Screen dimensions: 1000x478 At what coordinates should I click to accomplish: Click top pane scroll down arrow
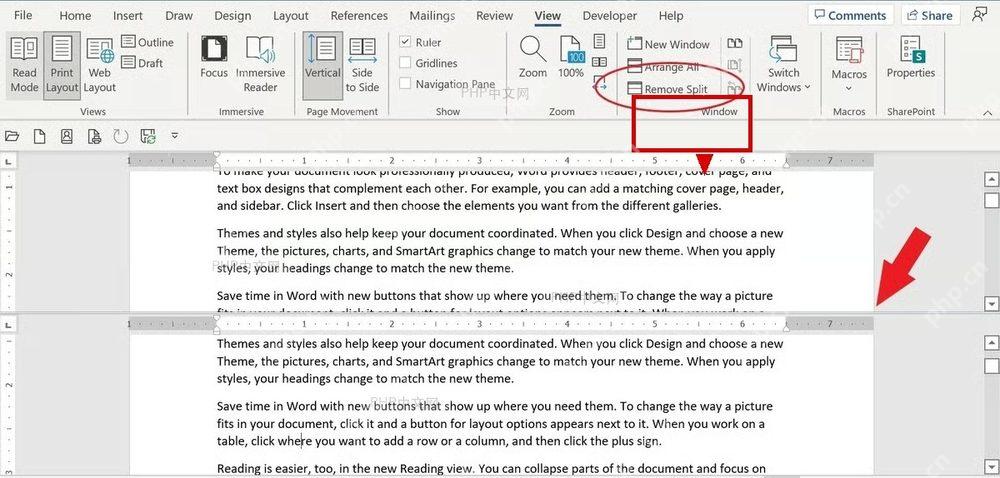tap(991, 303)
